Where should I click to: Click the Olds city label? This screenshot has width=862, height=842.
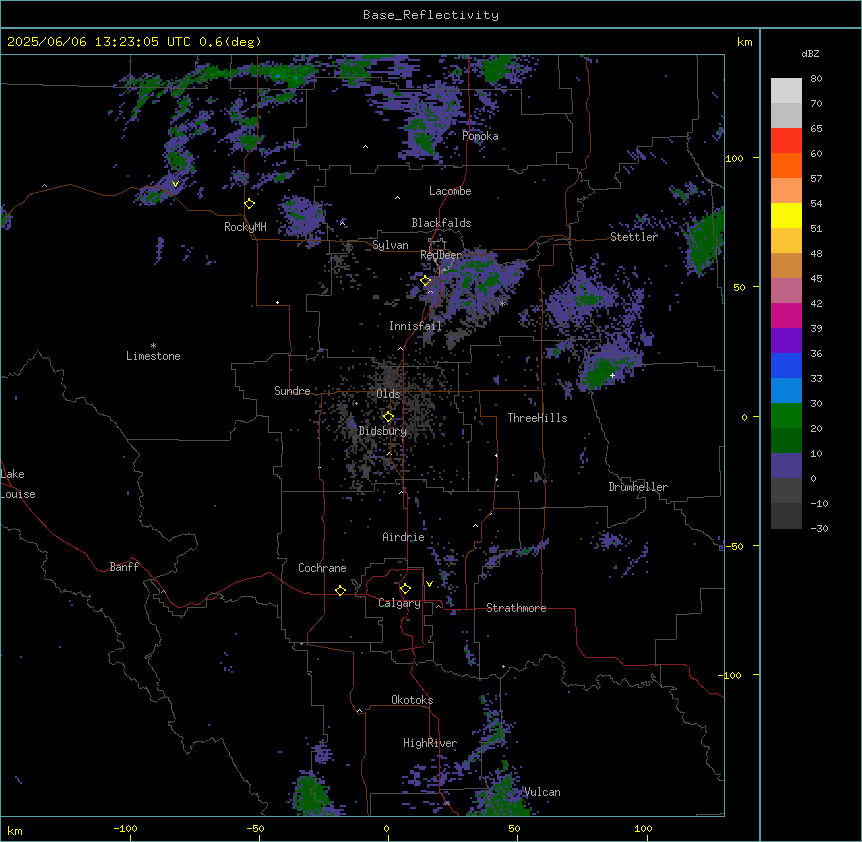388,394
